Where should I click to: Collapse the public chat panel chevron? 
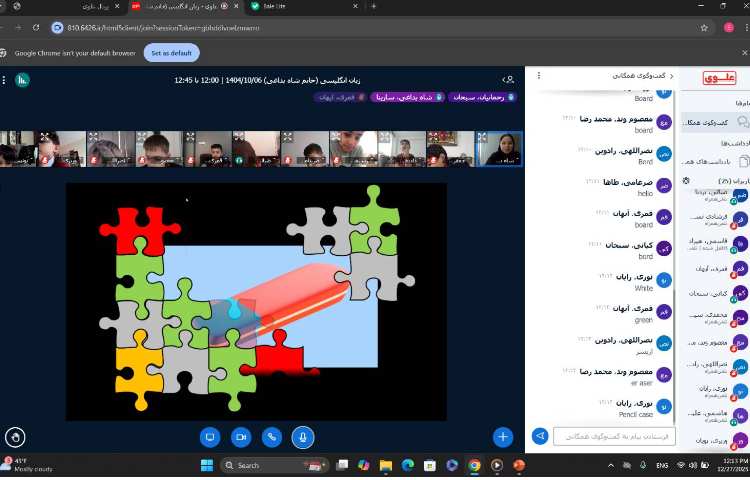click(671, 76)
